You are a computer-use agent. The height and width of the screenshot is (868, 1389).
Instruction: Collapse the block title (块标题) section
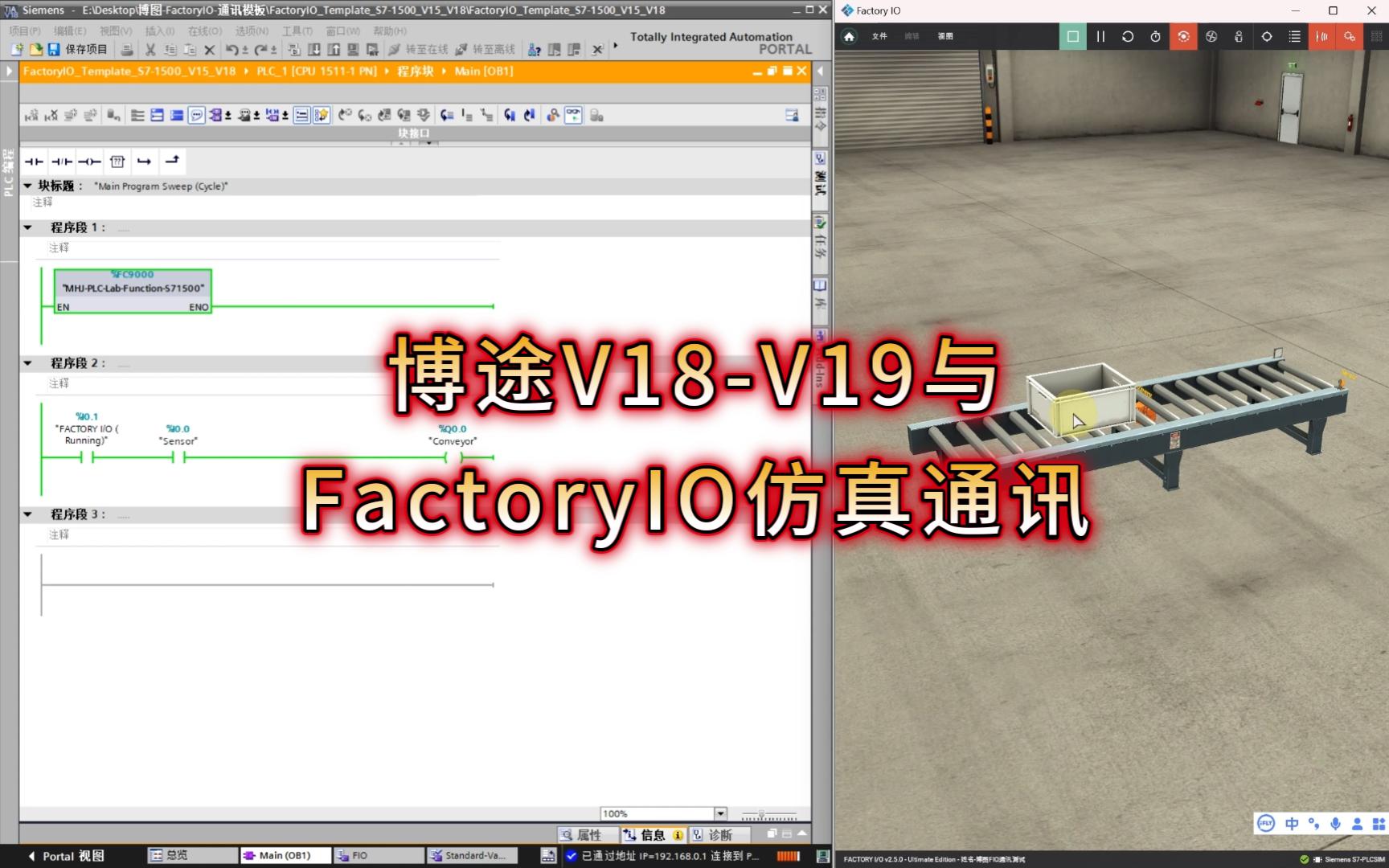point(28,186)
